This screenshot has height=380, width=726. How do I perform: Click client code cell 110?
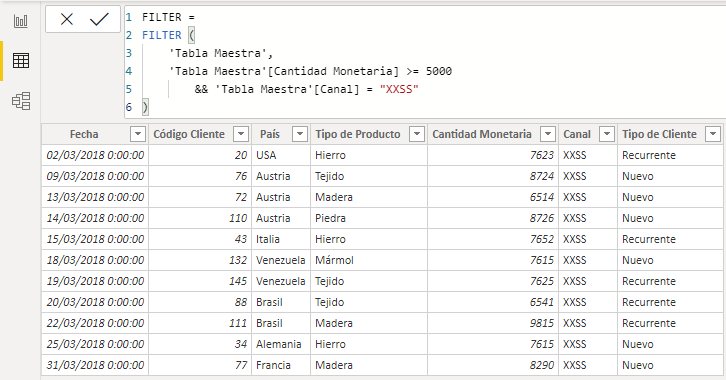point(200,218)
